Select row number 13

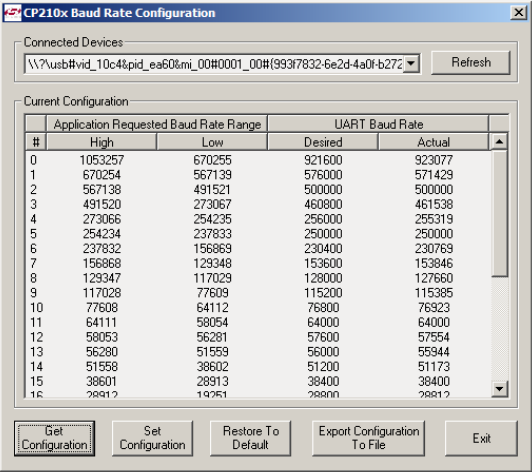click(x=37, y=352)
